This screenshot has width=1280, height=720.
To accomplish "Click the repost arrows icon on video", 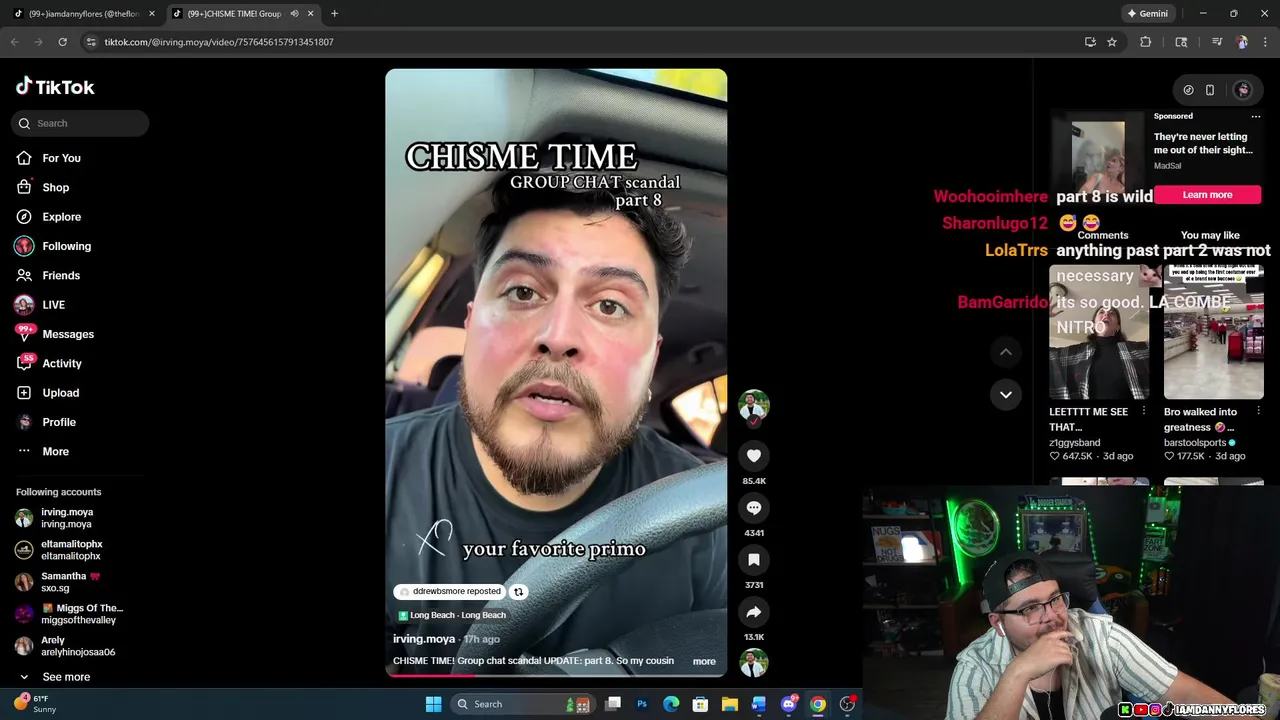I will coord(518,591).
